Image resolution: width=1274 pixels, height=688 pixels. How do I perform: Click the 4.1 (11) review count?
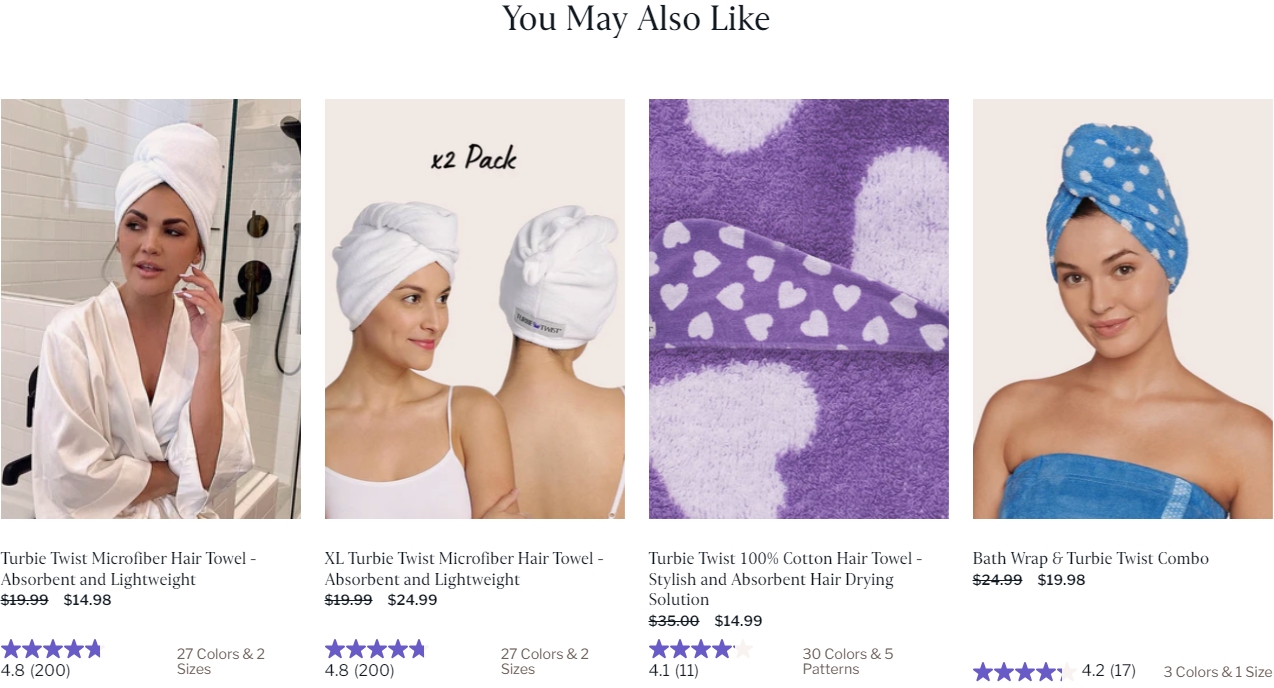[x=673, y=671]
